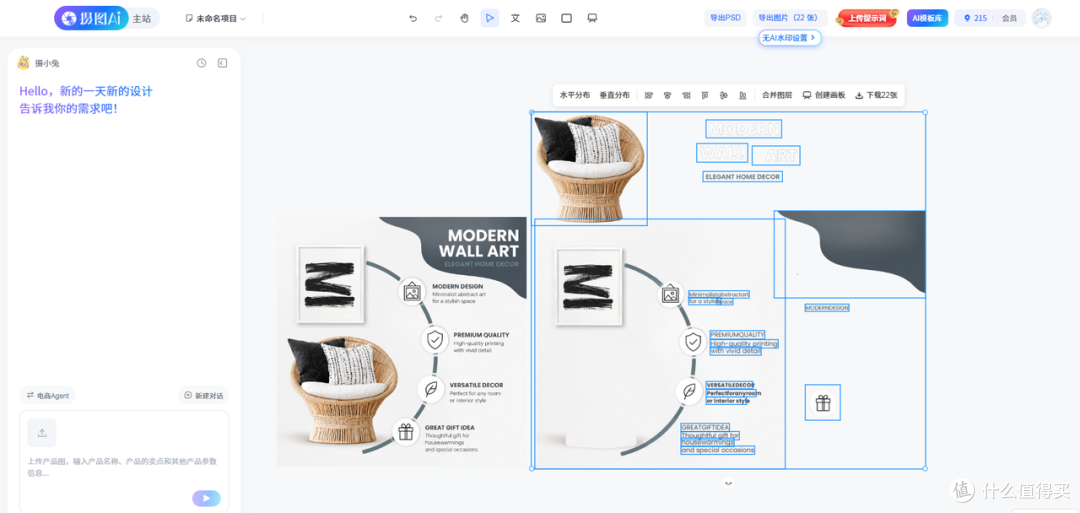This screenshot has width=1080, height=513.
Task: Open the AI模板库 template library
Action: point(927,18)
